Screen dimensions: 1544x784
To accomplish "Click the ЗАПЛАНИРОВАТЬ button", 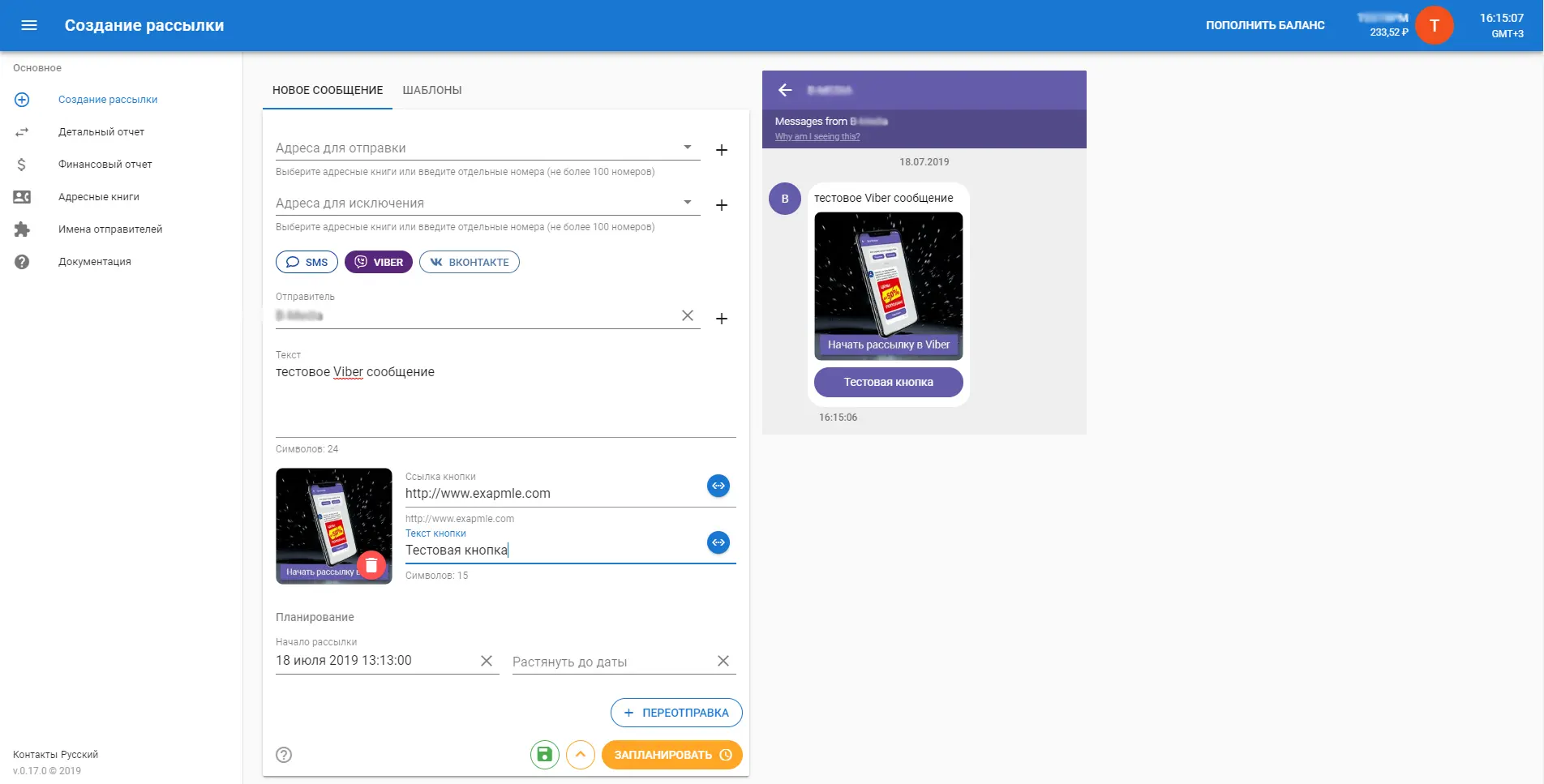I will point(671,754).
